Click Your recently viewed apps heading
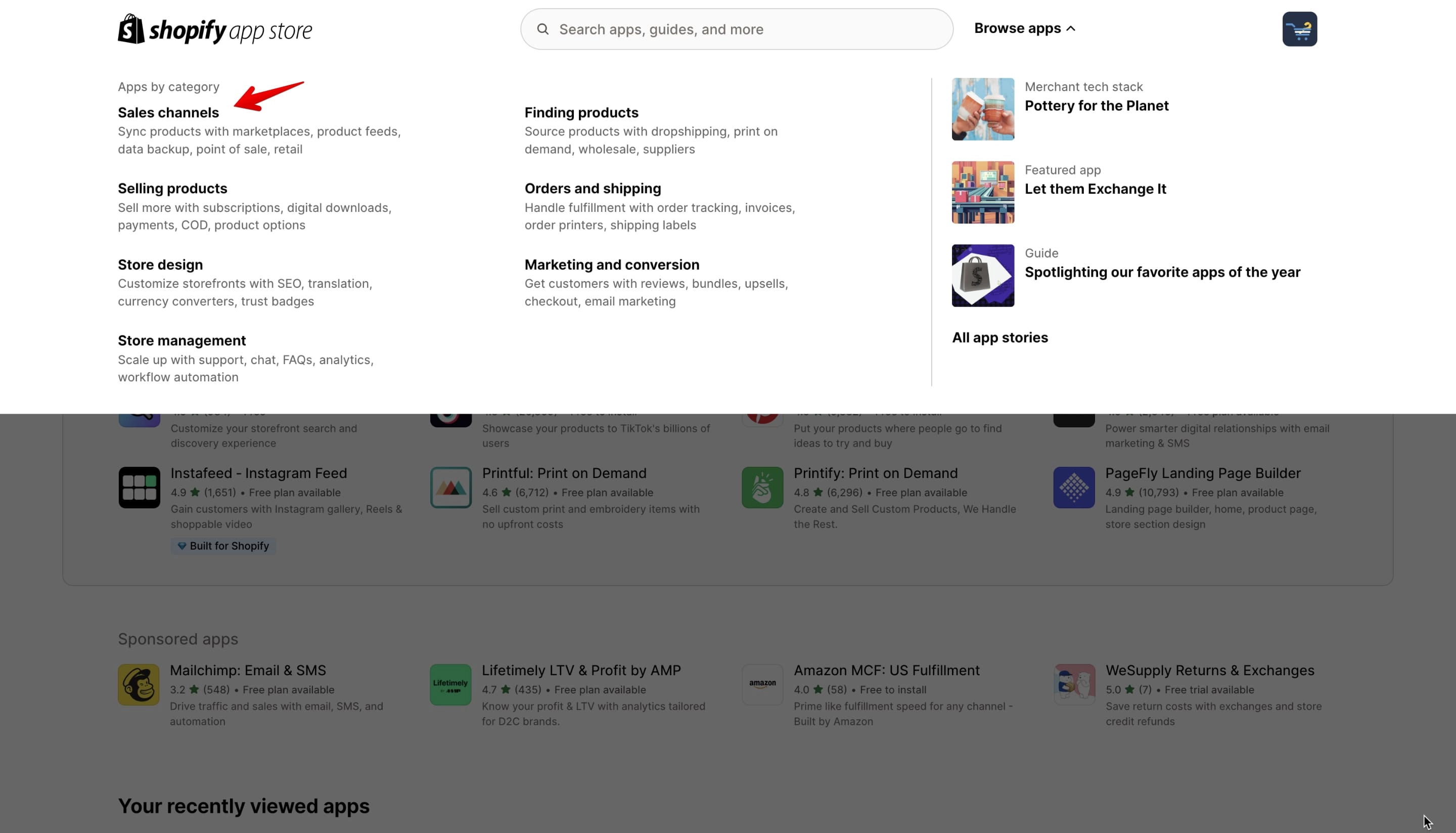 click(x=244, y=806)
